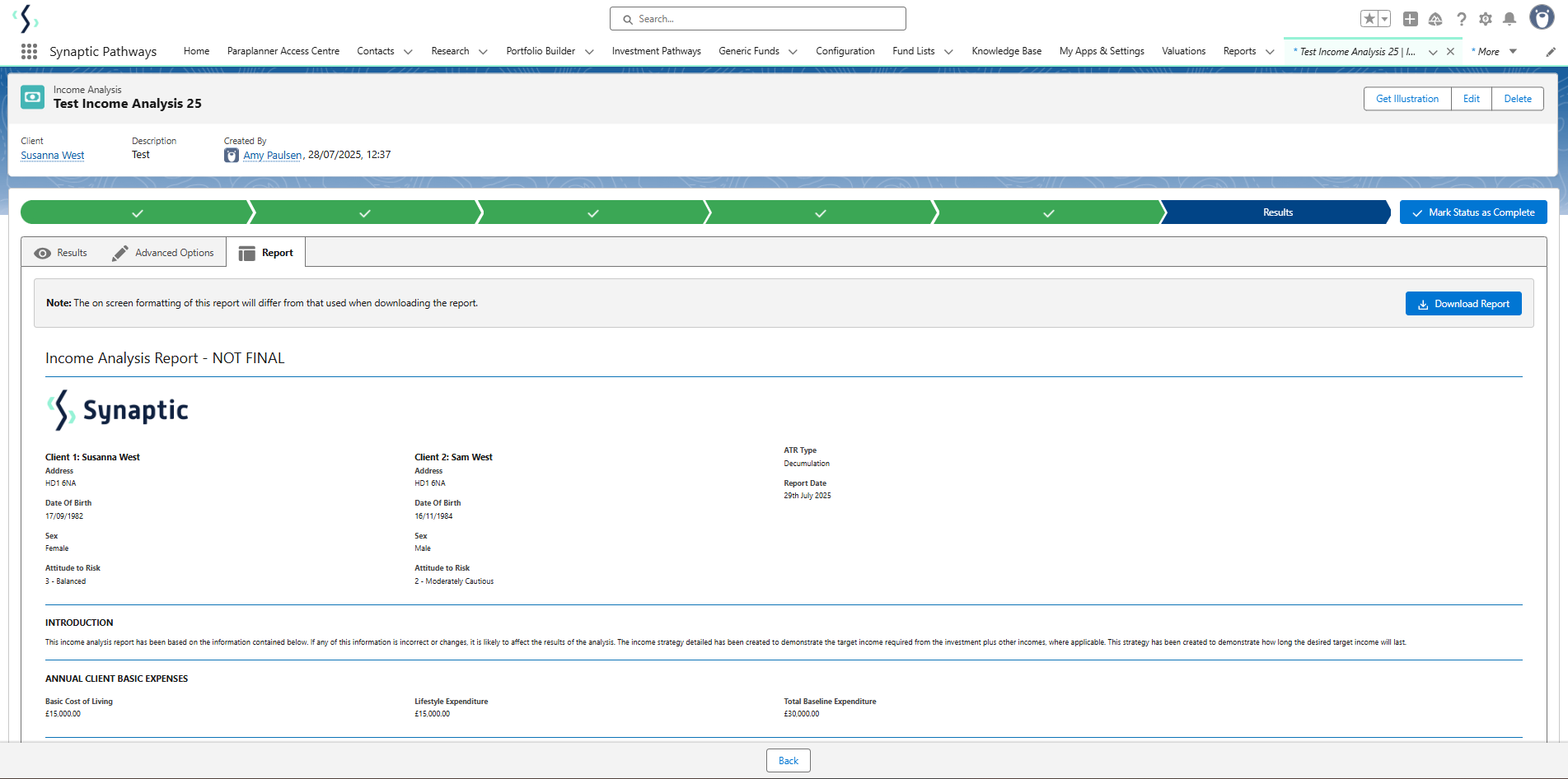This screenshot has height=779, width=1568.
Task: Click Mark Status as Complete
Action: pyautogui.click(x=1473, y=212)
